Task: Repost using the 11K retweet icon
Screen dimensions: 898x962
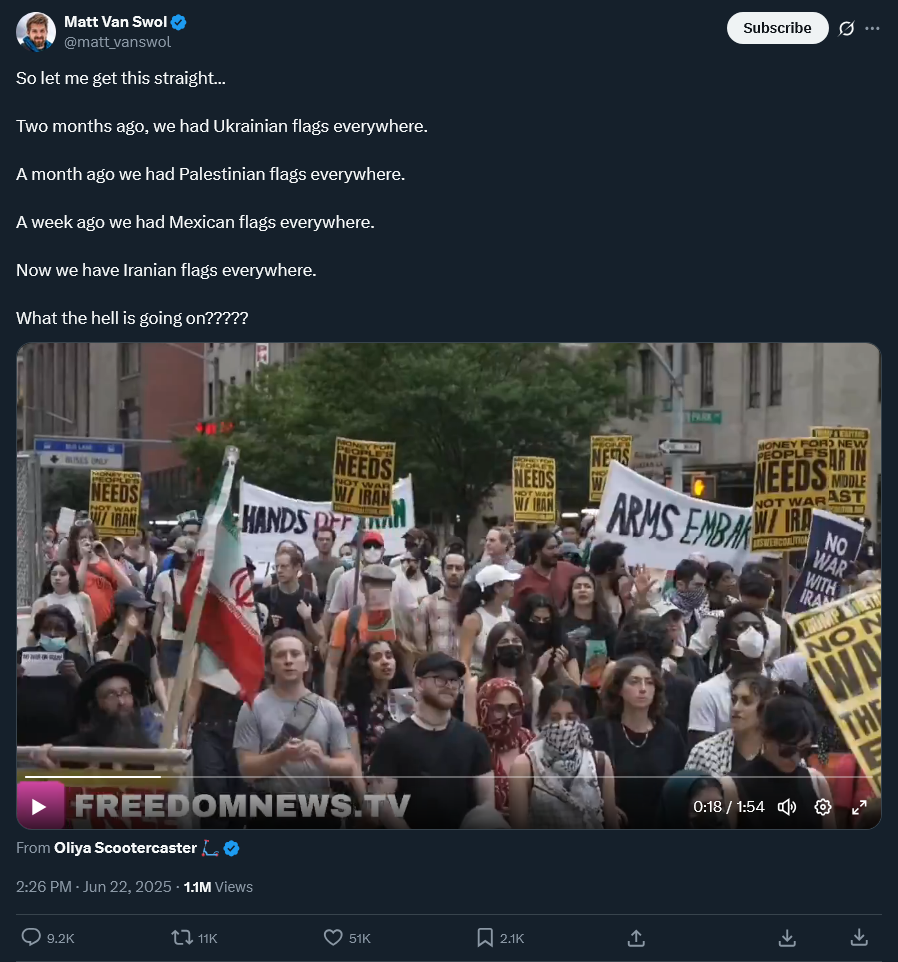Action: (182, 937)
